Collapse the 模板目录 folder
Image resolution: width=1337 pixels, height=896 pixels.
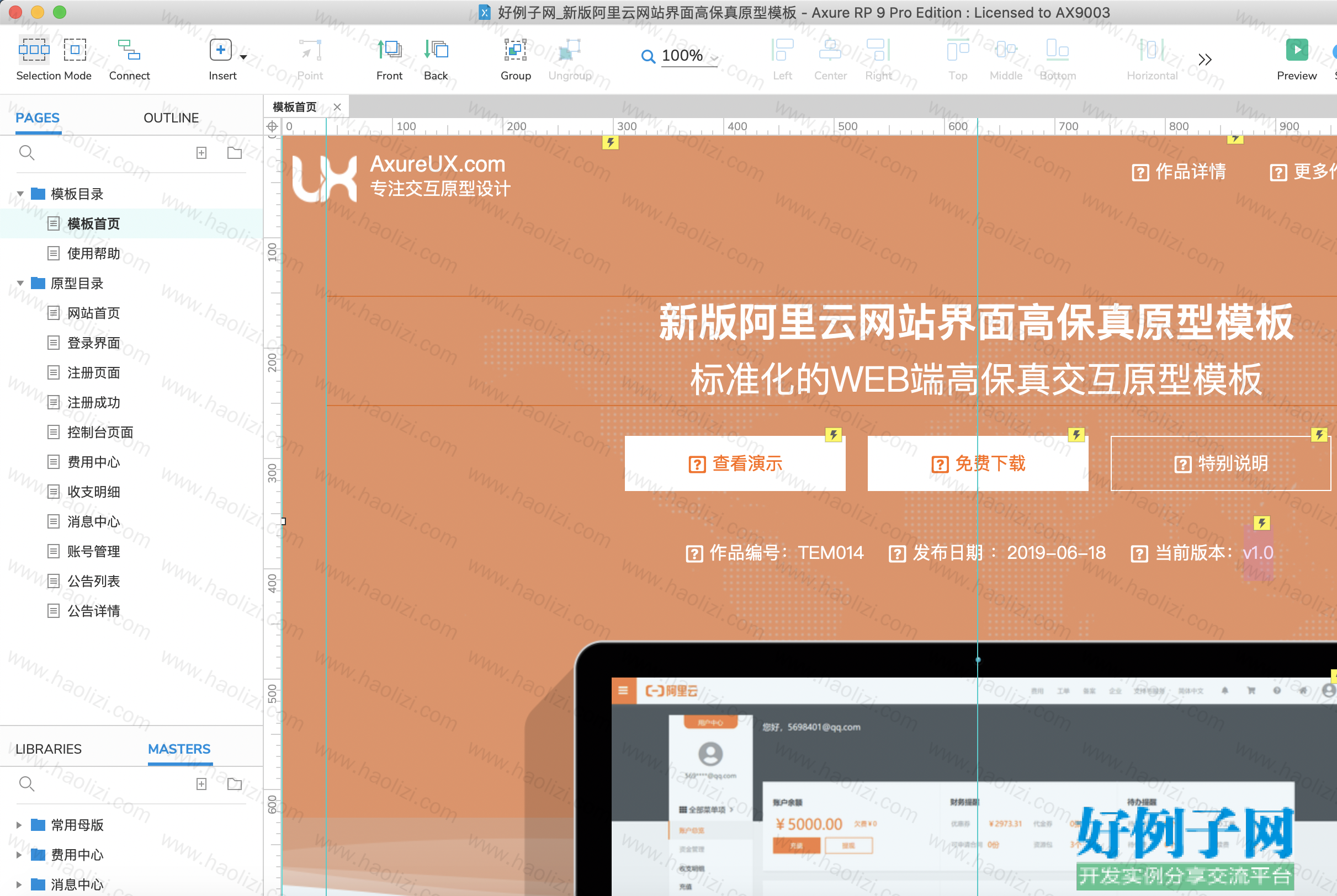(x=20, y=194)
